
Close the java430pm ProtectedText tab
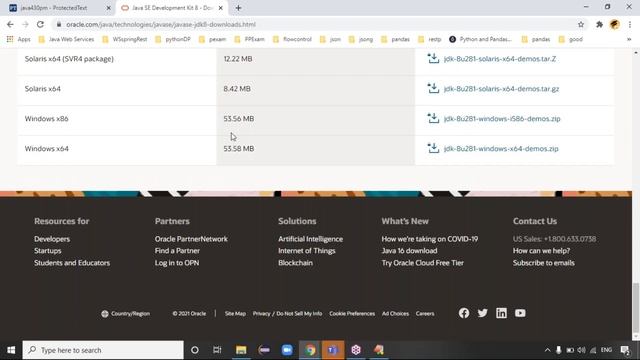[x=109, y=8]
